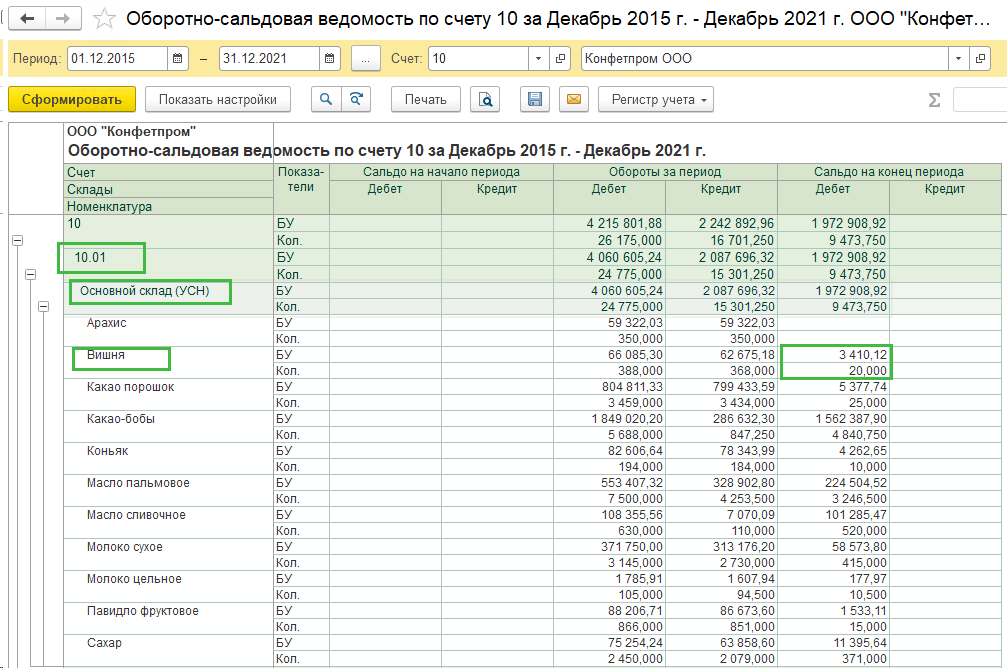
Task: Collapse the 10.01 subaccount group
Action: (x=30, y=274)
